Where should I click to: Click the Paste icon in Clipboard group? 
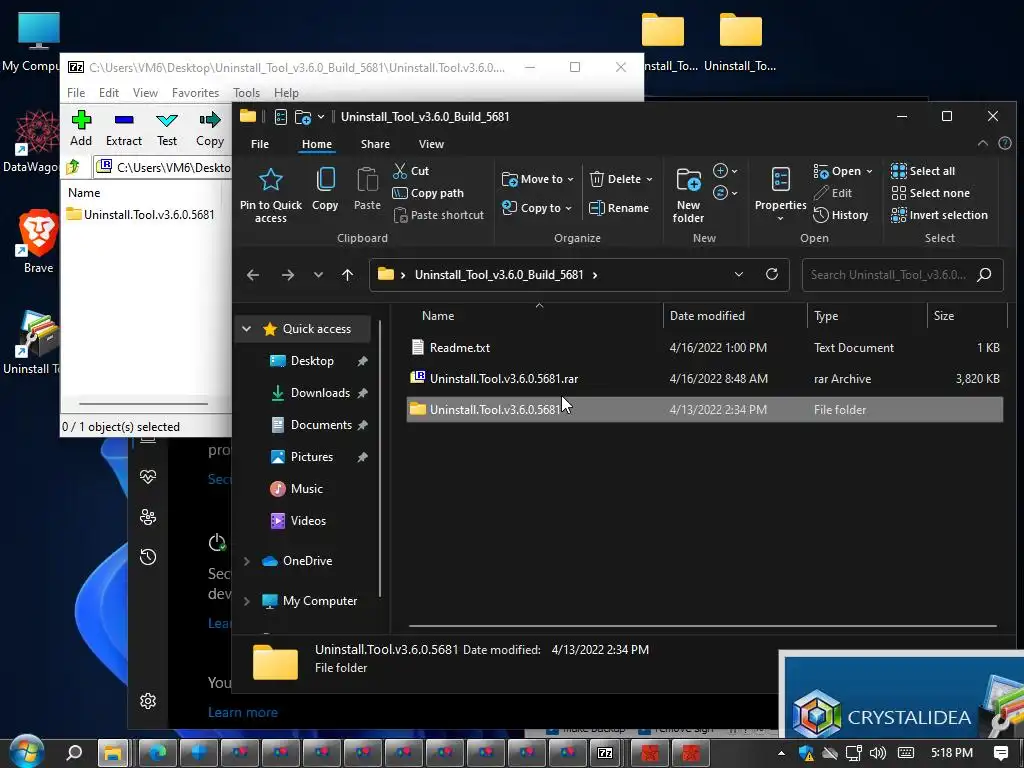click(367, 189)
